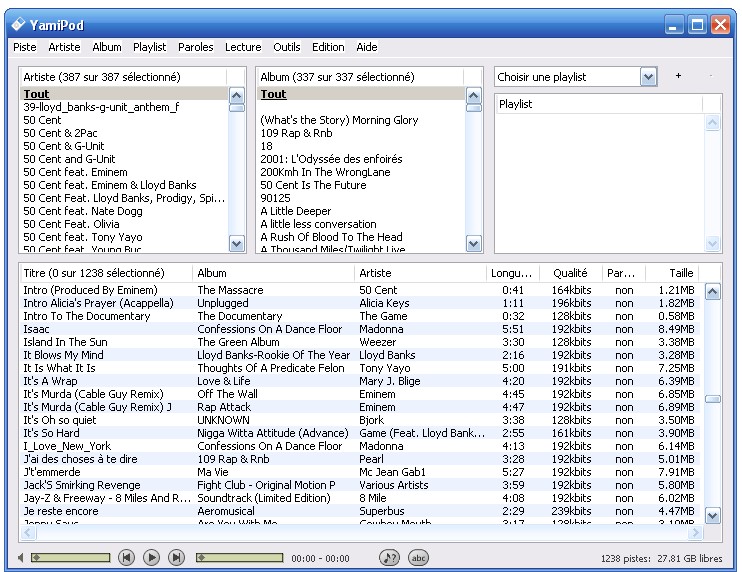Select Tout in the Artiste list
The width and height of the screenshot is (742, 572).
[x=124, y=94]
